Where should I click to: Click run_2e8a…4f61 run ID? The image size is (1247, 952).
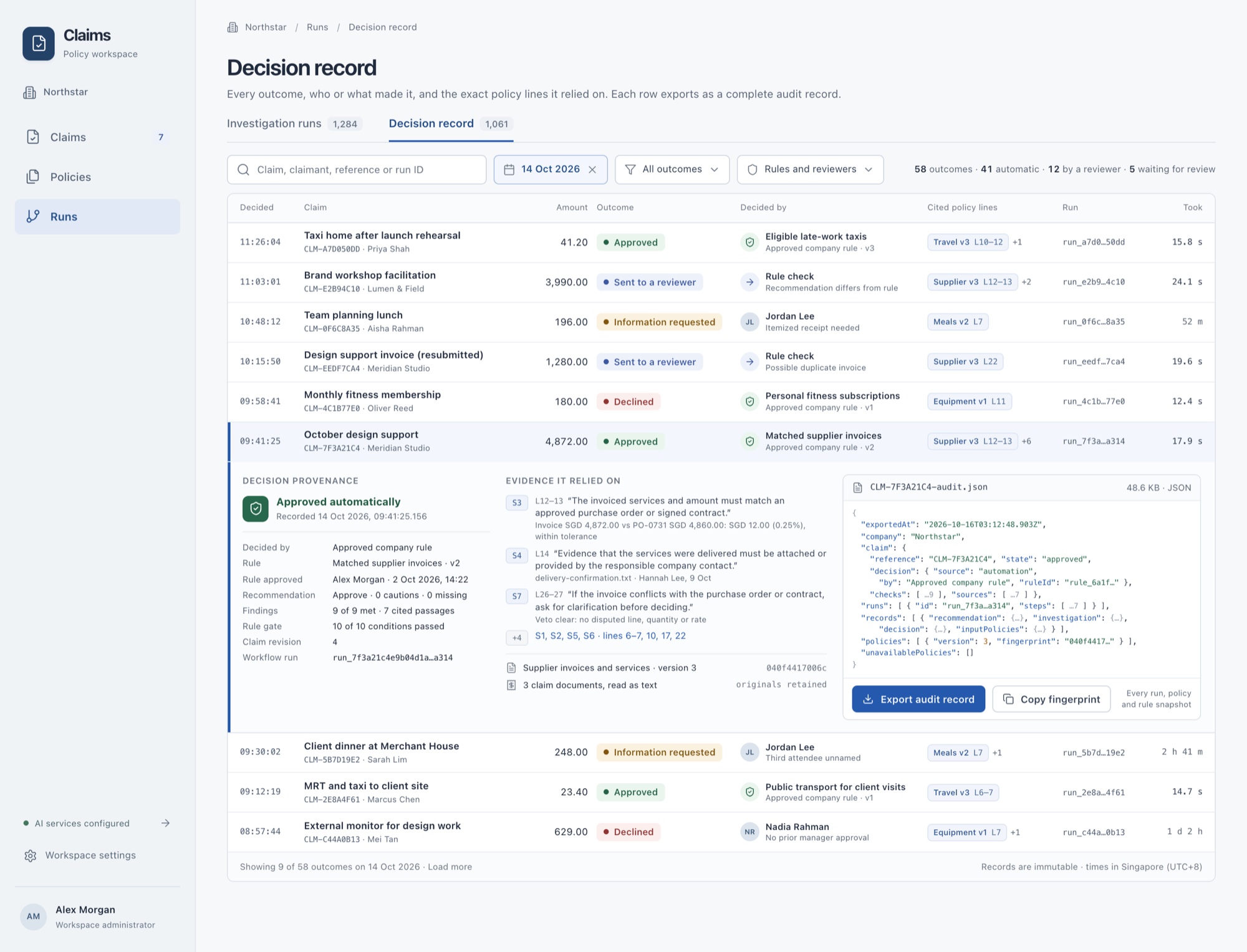pyautogui.click(x=1094, y=792)
